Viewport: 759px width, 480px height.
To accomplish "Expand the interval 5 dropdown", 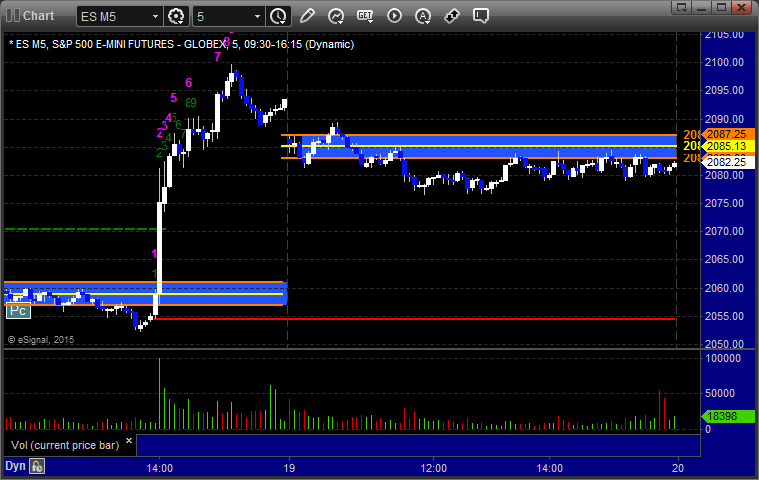I will [258, 16].
